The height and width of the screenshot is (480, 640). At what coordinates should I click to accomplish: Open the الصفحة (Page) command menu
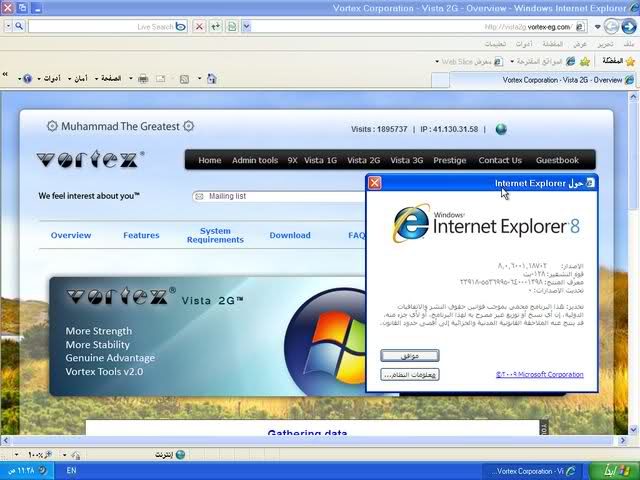click(108, 78)
